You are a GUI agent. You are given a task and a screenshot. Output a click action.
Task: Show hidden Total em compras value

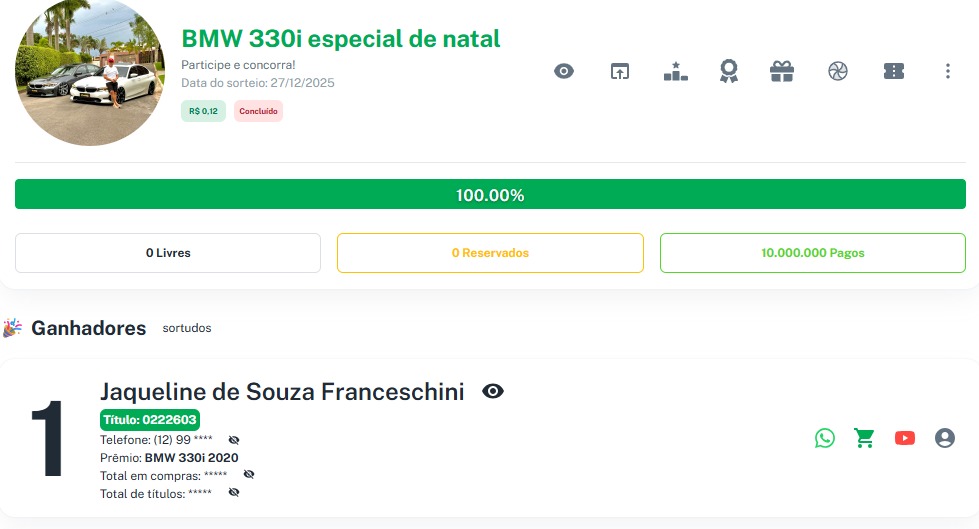click(249, 475)
